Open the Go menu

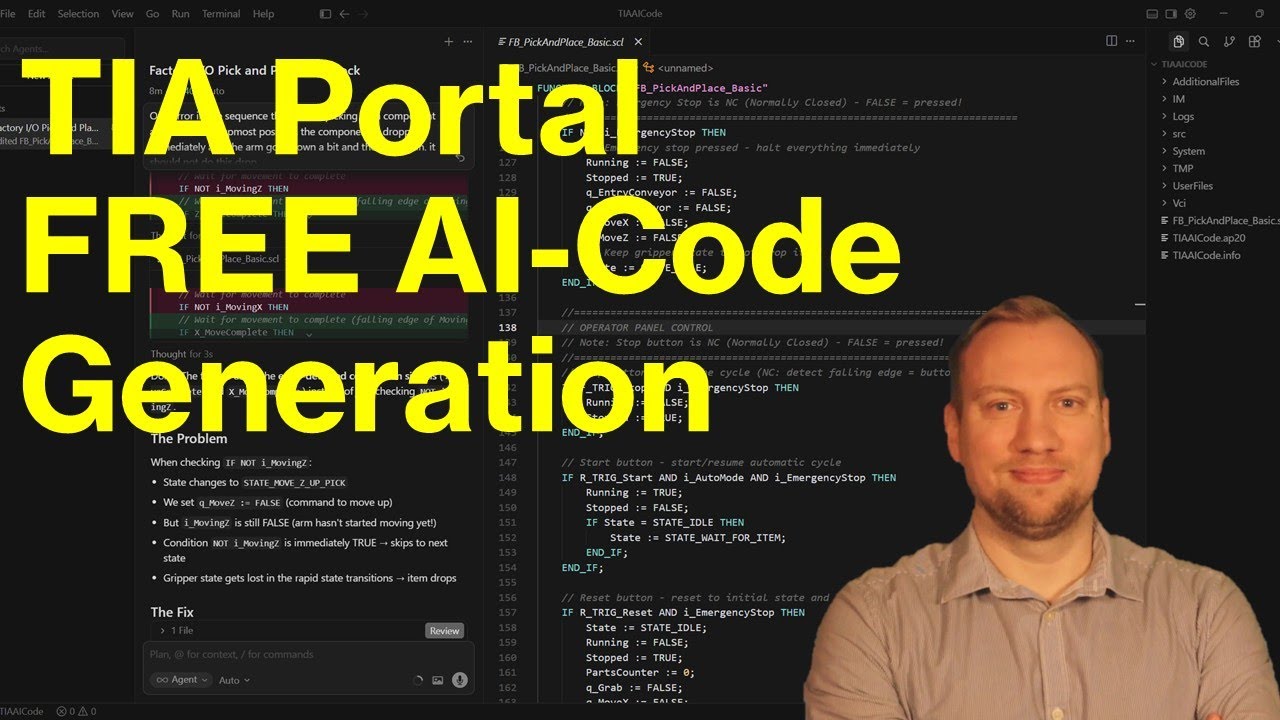[x=153, y=14]
